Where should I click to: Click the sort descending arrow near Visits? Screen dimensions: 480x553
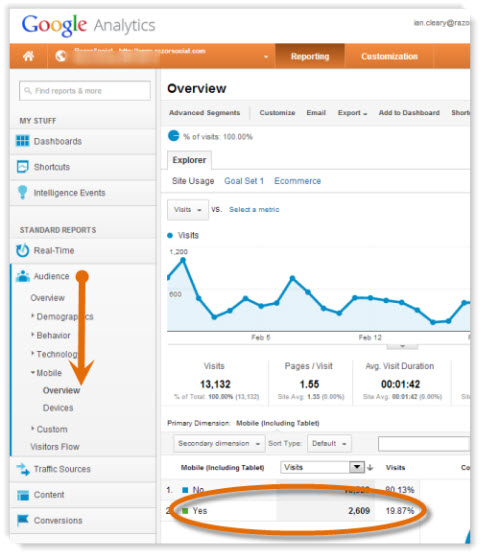click(x=370, y=468)
